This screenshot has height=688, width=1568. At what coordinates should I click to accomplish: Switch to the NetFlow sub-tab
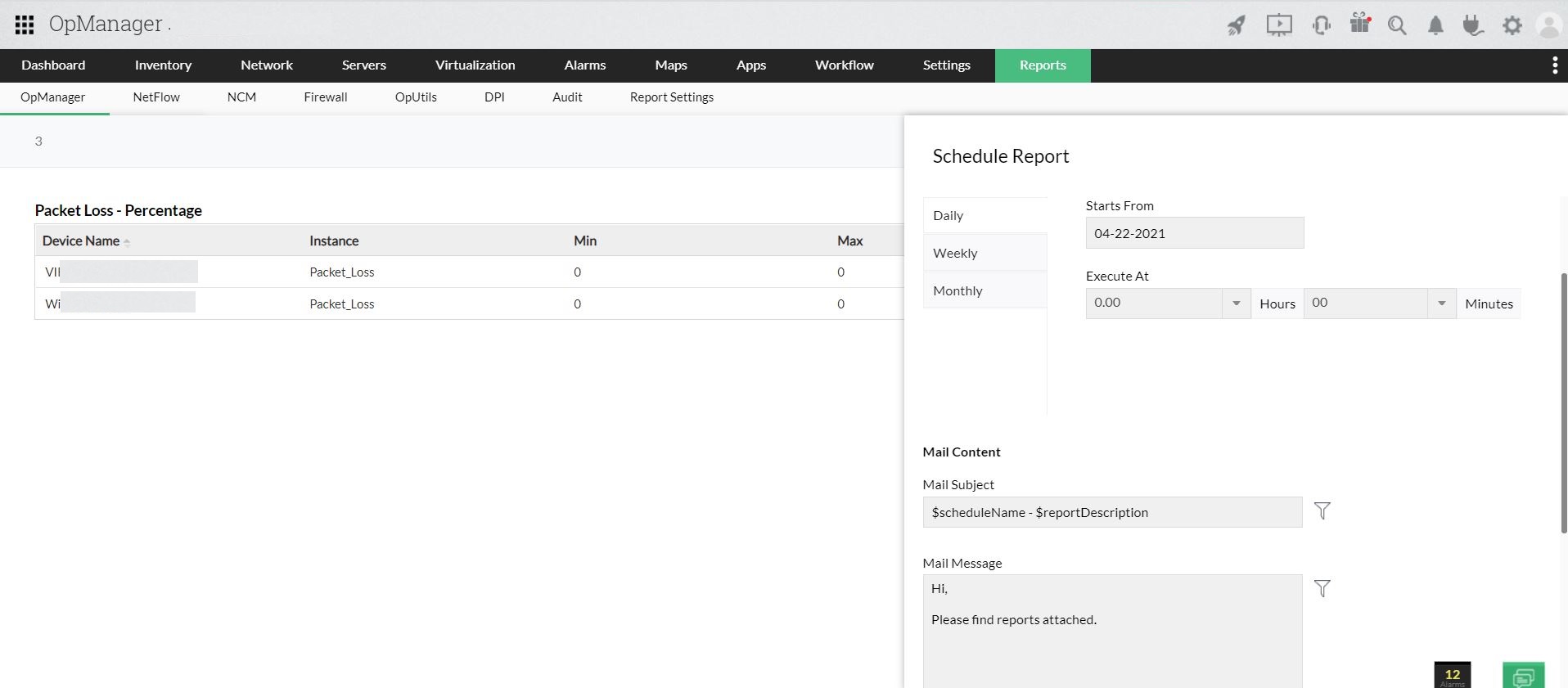coord(156,97)
